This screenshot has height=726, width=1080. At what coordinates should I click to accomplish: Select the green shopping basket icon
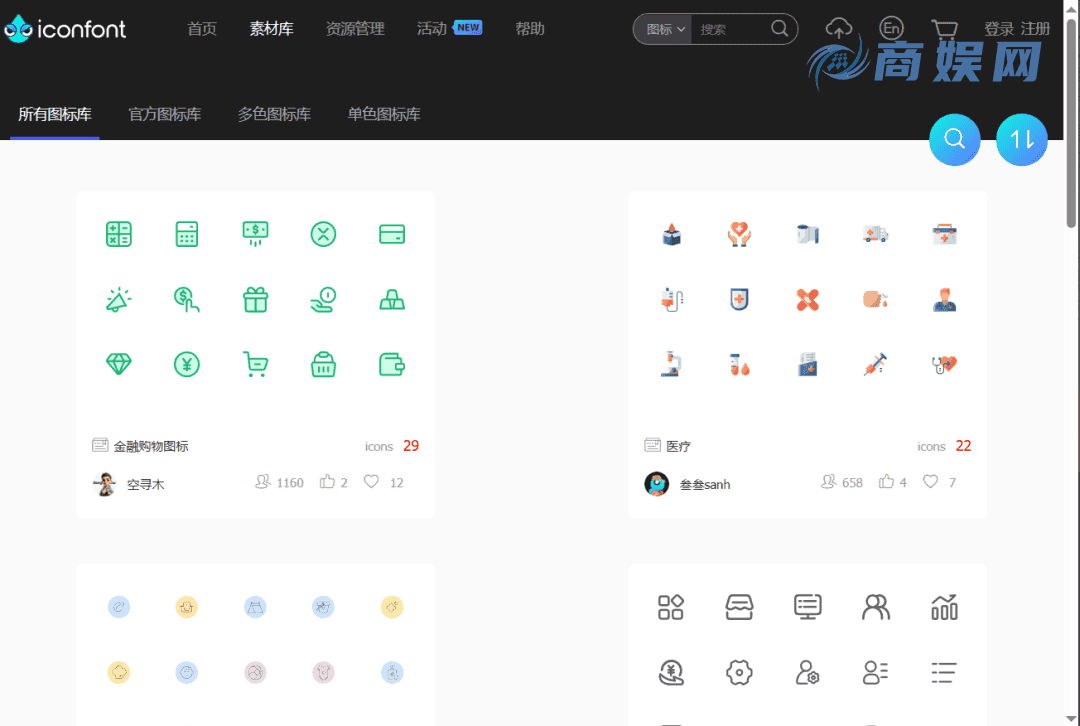pos(324,364)
